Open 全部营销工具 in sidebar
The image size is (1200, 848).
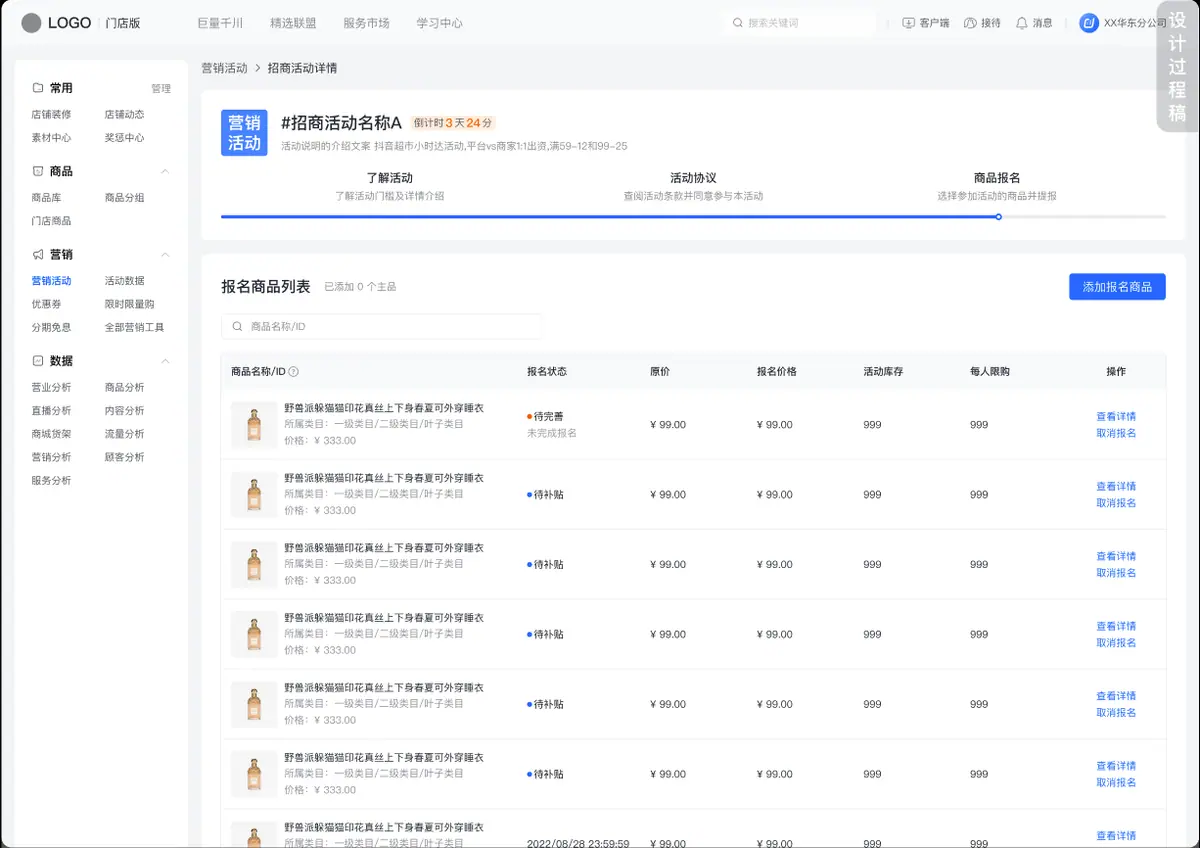pyautogui.click(x=134, y=327)
